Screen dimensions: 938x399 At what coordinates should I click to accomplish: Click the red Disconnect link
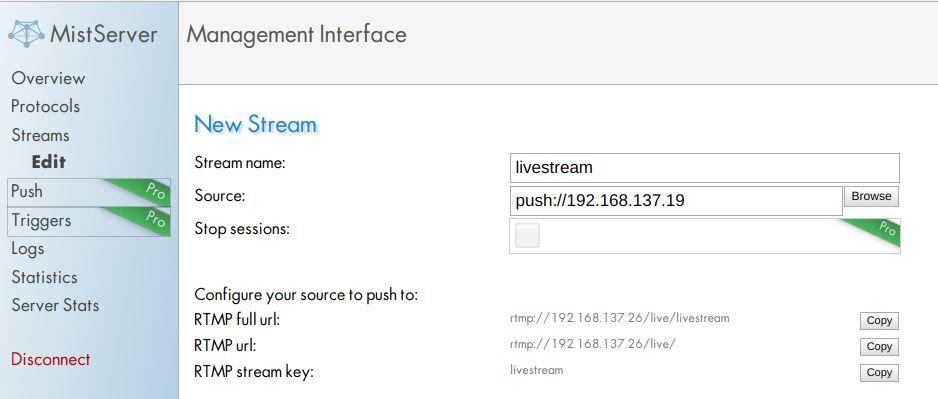click(x=51, y=360)
